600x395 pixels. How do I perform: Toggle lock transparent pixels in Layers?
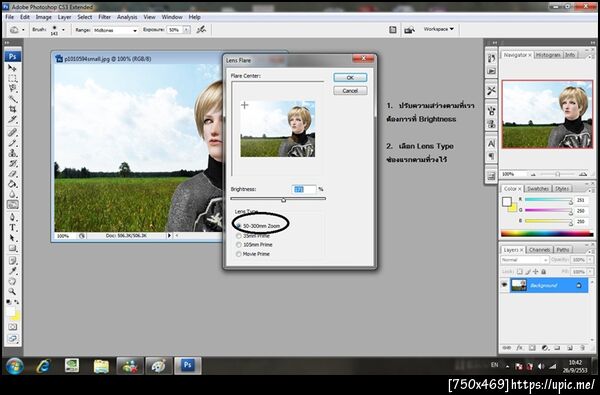pyautogui.click(x=519, y=271)
